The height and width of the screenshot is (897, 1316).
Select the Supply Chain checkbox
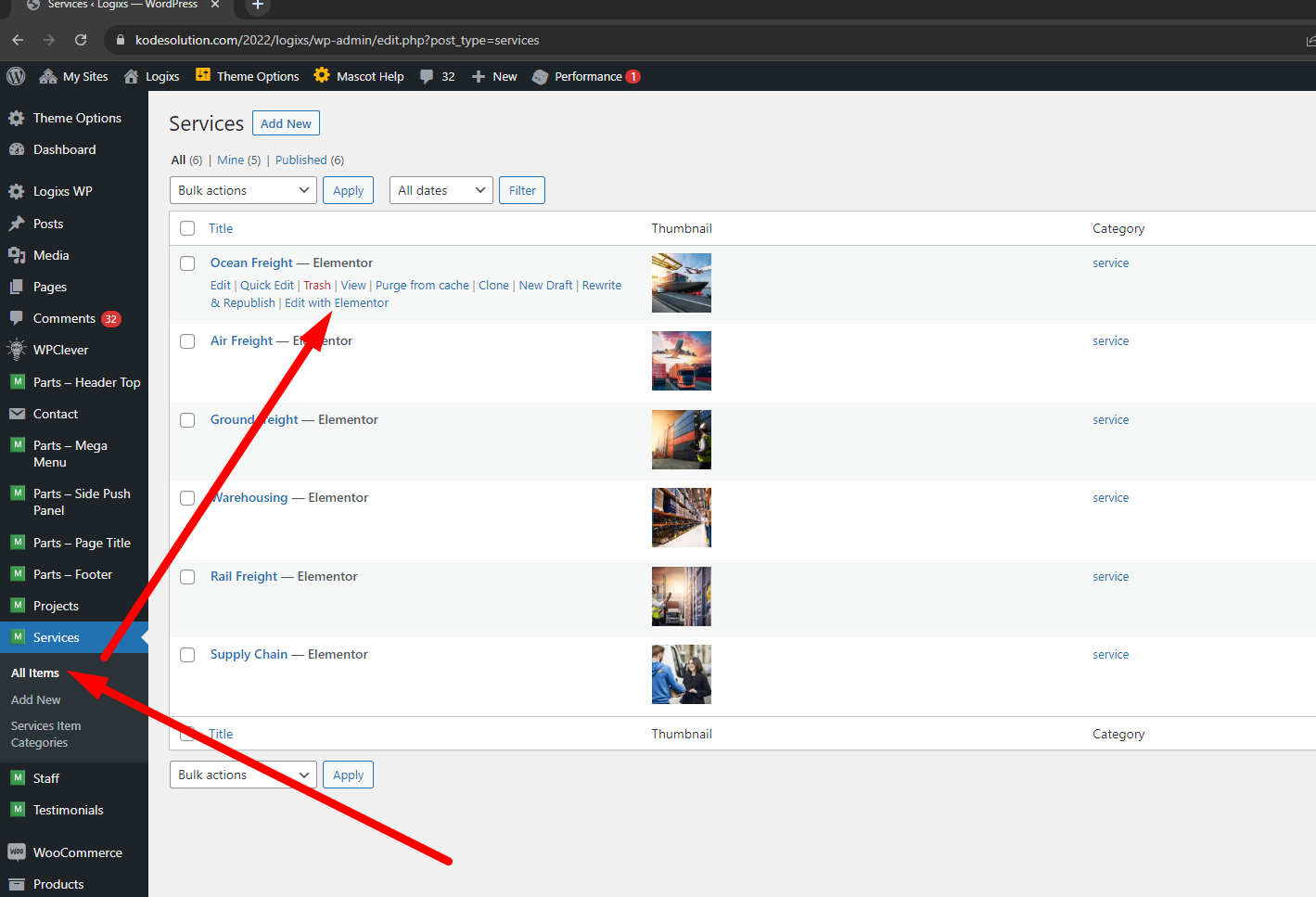pyautogui.click(x=187, y=655)
